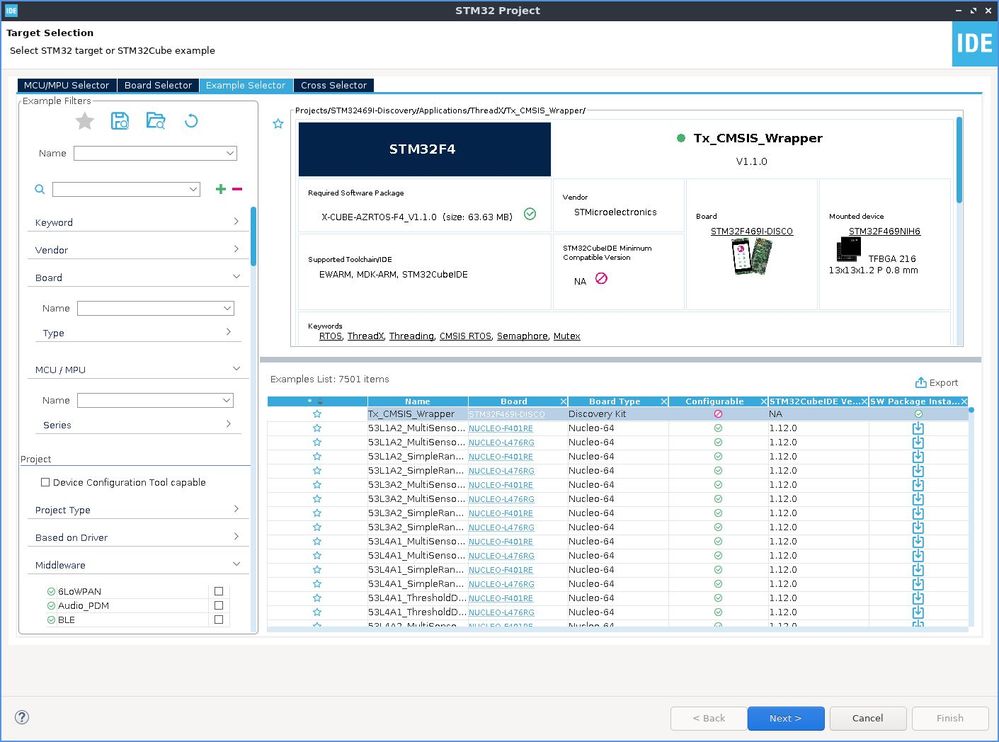
Task: Sort by the Name column header
Action: click(417, 401)
